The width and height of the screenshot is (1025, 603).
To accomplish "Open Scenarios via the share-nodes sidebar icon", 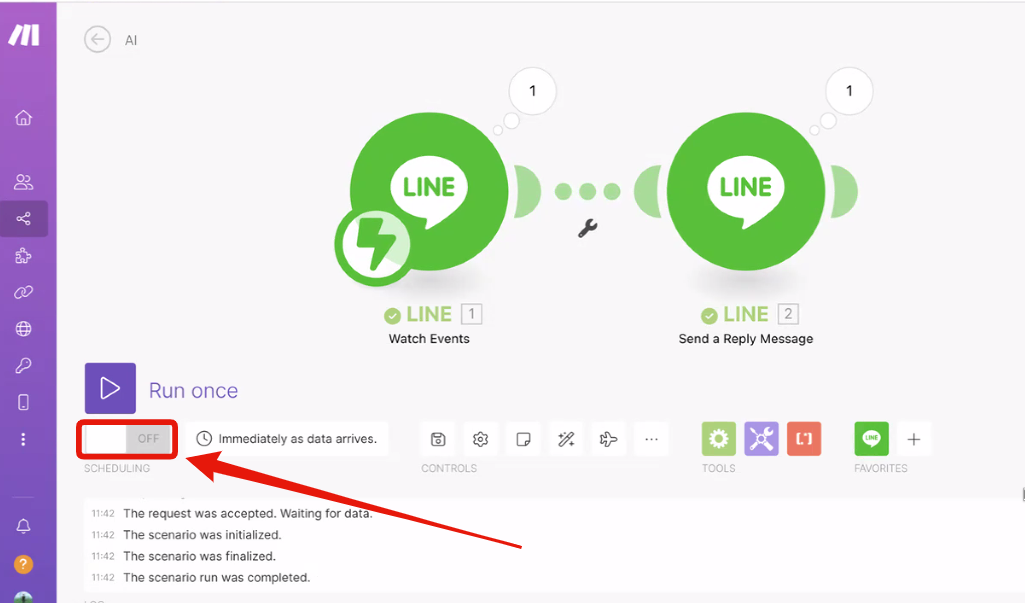I will [x=24, y=218].
